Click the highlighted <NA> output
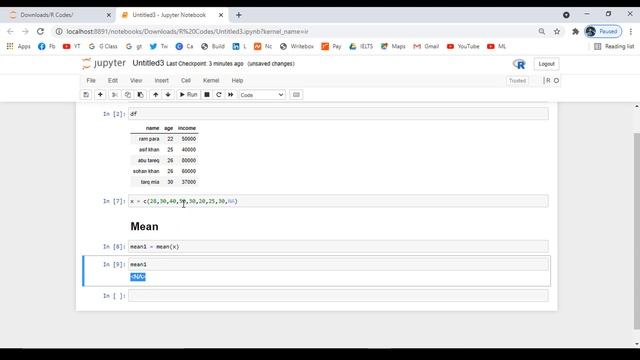The height and width of the screenshot is (360, 640). click(138, 277)
